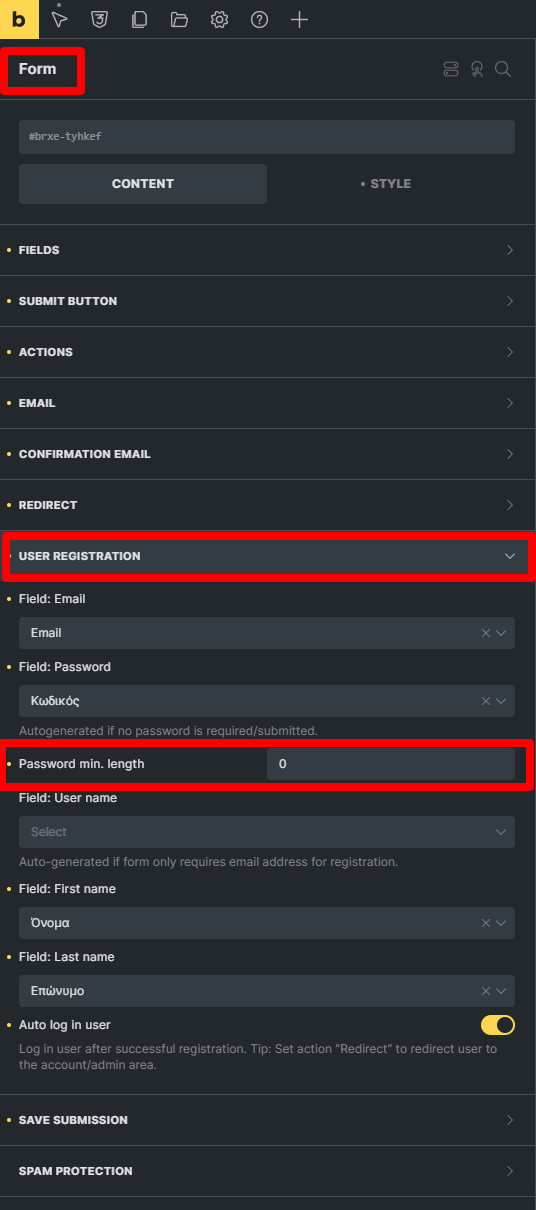Toggle the Auto log in user switch
536x1210 pixels.
click(498, 1025)
